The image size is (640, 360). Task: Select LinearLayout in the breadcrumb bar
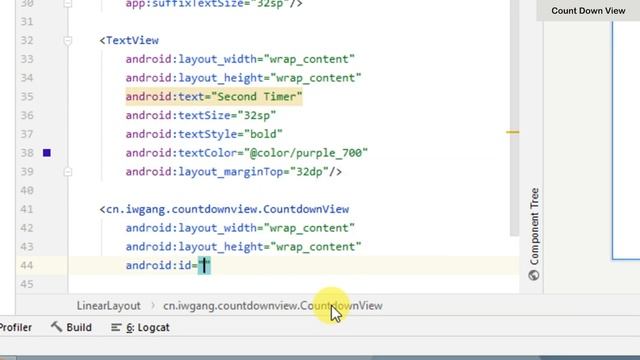coord(109,306)
